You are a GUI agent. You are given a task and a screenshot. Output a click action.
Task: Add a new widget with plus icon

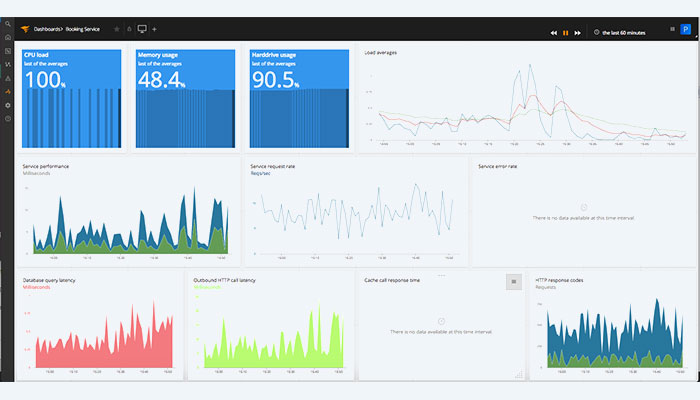click(x=154, y=30)
